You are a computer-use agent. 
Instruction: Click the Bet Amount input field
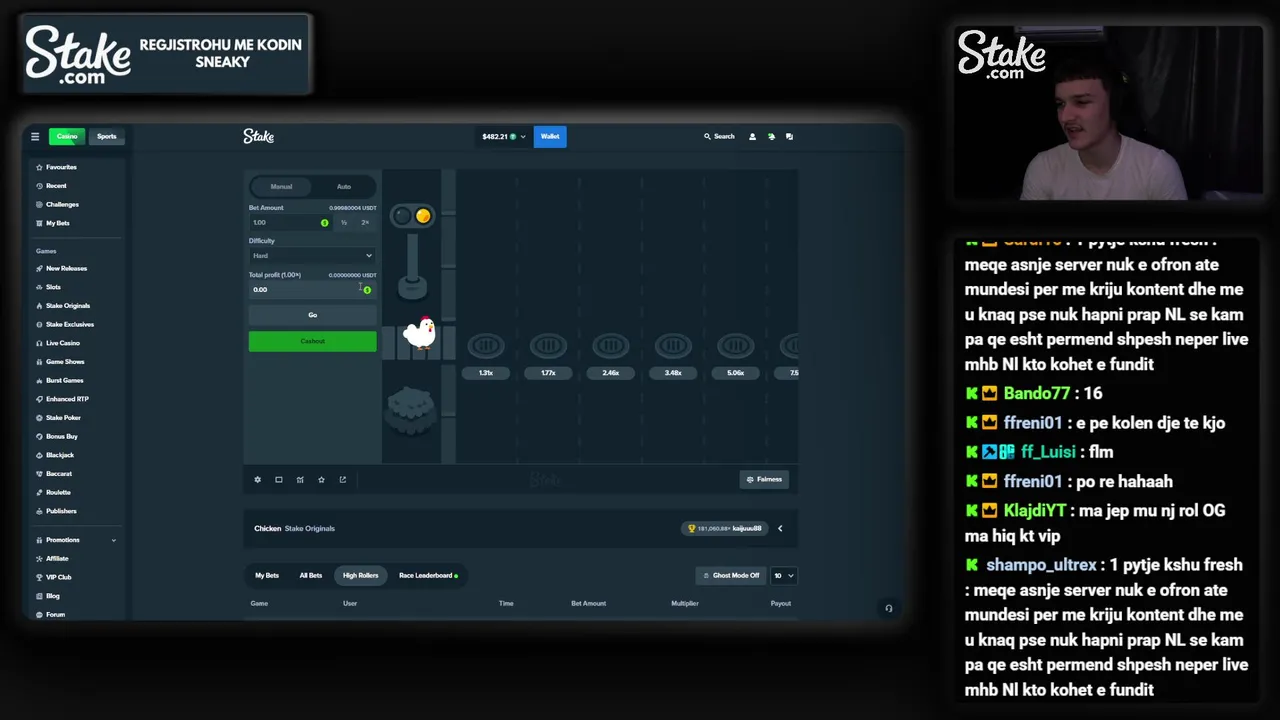pyautogui.click(x=290, y=222)
